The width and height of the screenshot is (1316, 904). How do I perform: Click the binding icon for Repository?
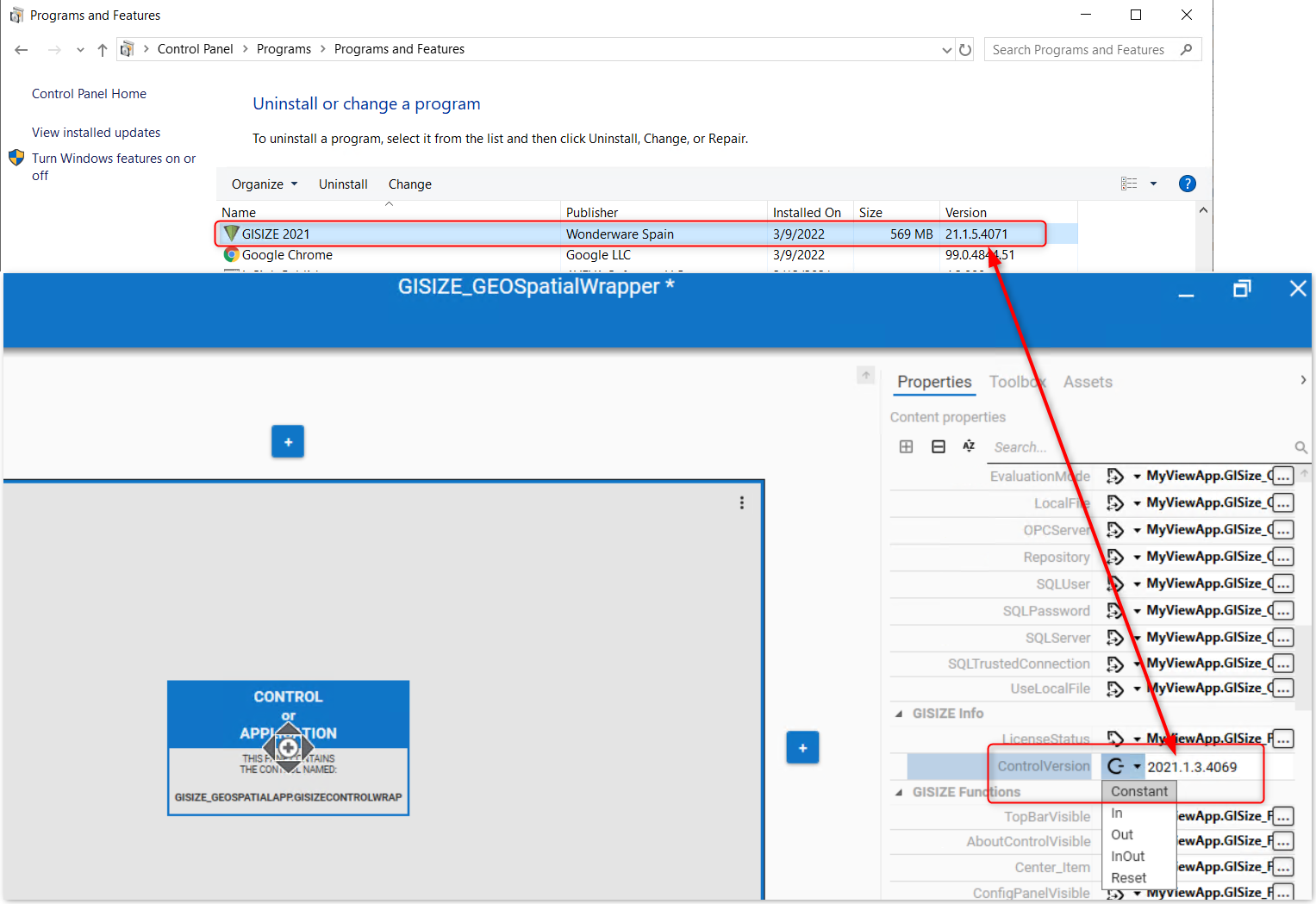click(x=1115, y=557)
